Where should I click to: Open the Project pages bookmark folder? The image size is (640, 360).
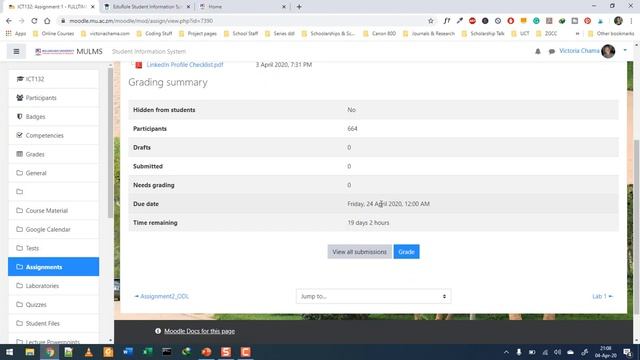(x=198, y=33)
